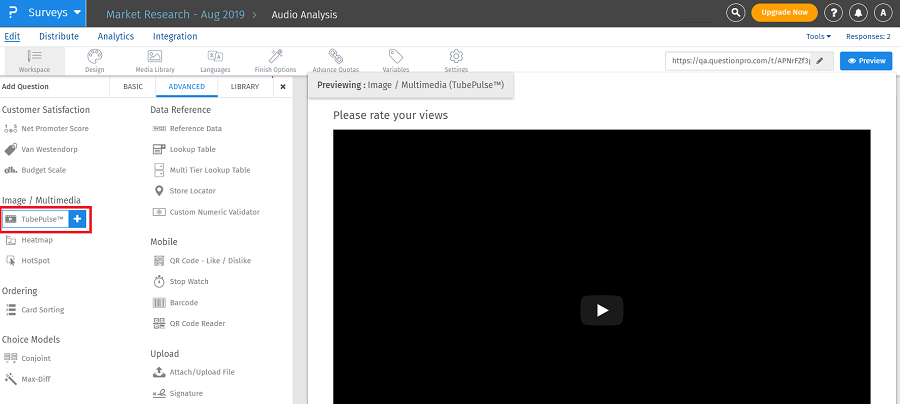This screenshot has width=900, height=404.
Task: Expand the Surveys product dropdown
Action: pyautogui.click(x=77, y=14)
